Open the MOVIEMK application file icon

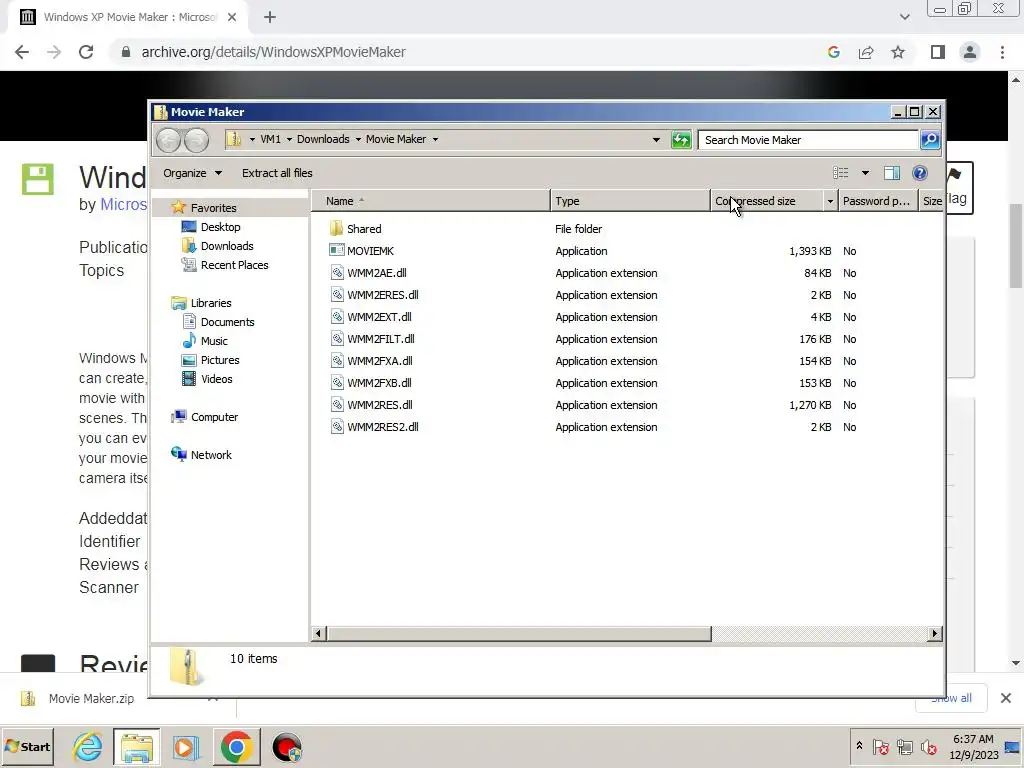click(336, 251)
